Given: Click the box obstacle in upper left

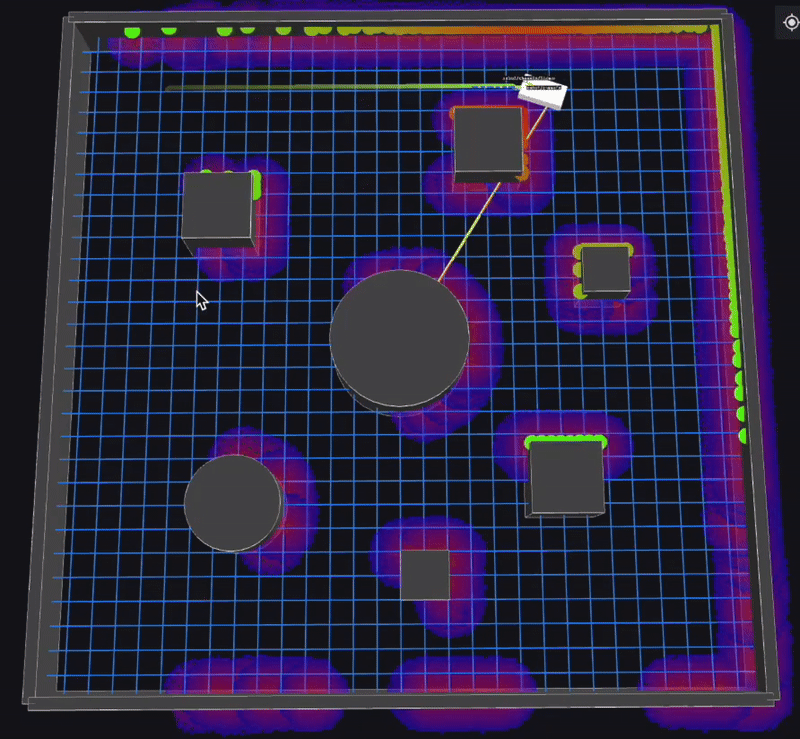Looking at the screenshot, I should [x=217, y=206].
